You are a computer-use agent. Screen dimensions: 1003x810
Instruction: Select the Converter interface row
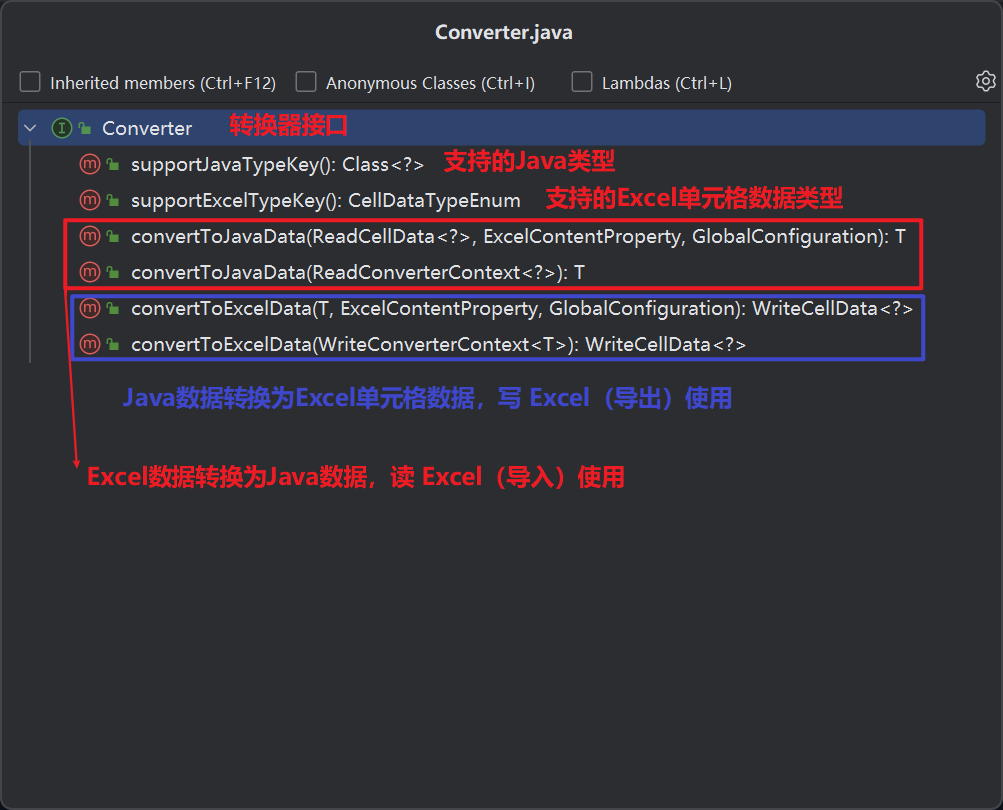pyautogui.click(x=502, y=127)
